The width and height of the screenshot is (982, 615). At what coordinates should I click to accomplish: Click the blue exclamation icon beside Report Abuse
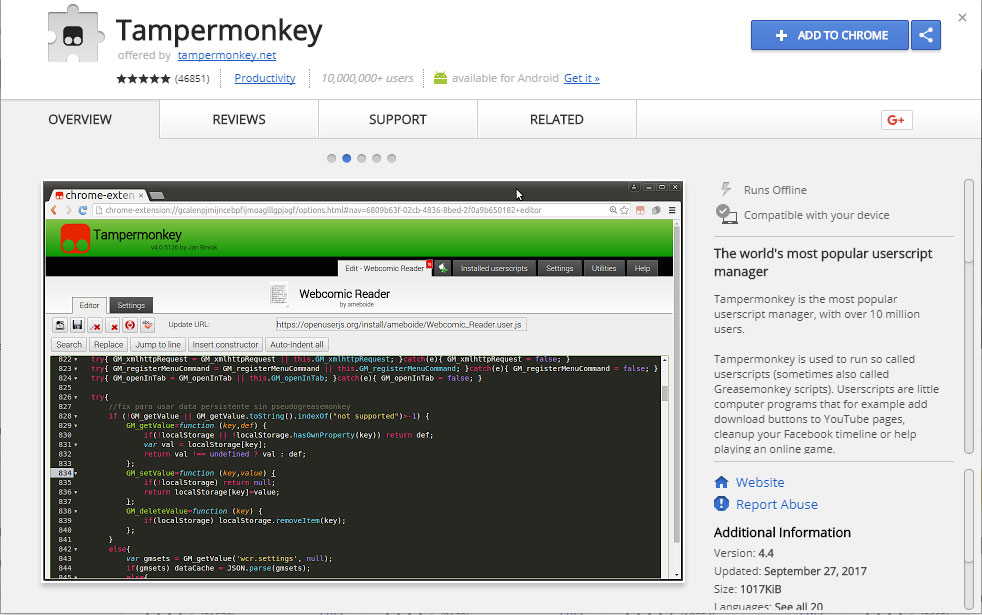pos(721,504)
